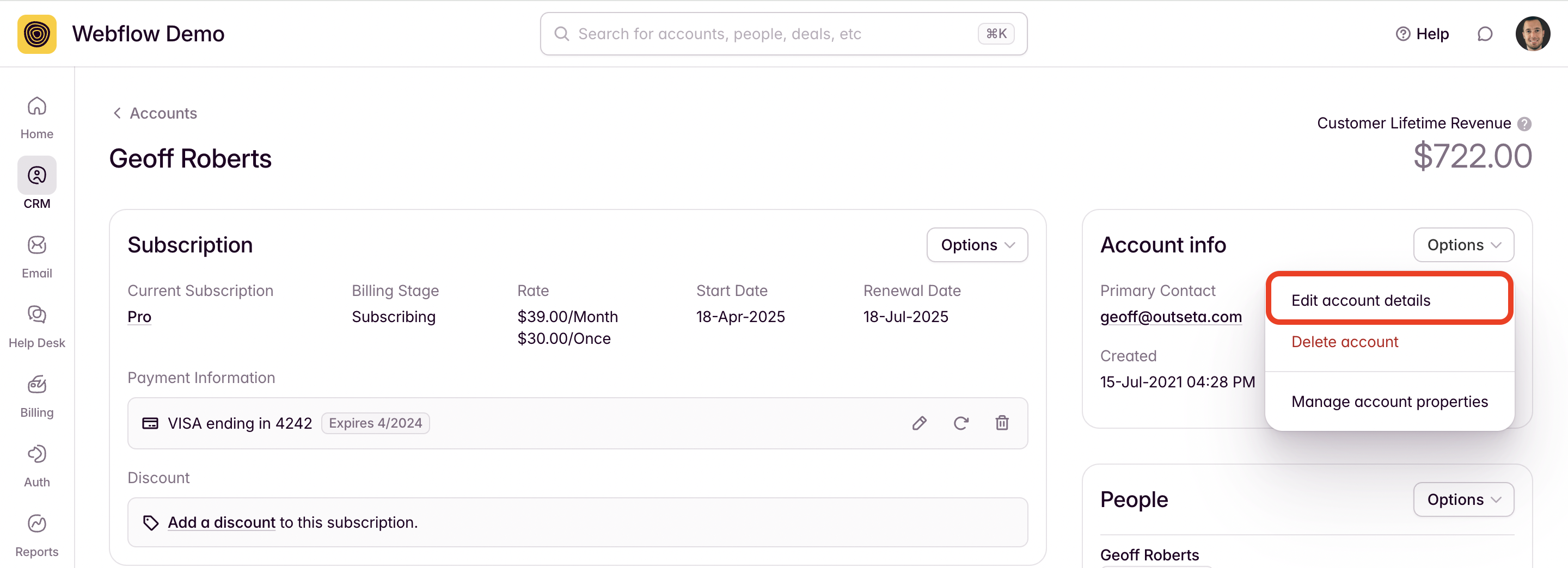Delete the VISA card with trash icon

coord(1002,423)
